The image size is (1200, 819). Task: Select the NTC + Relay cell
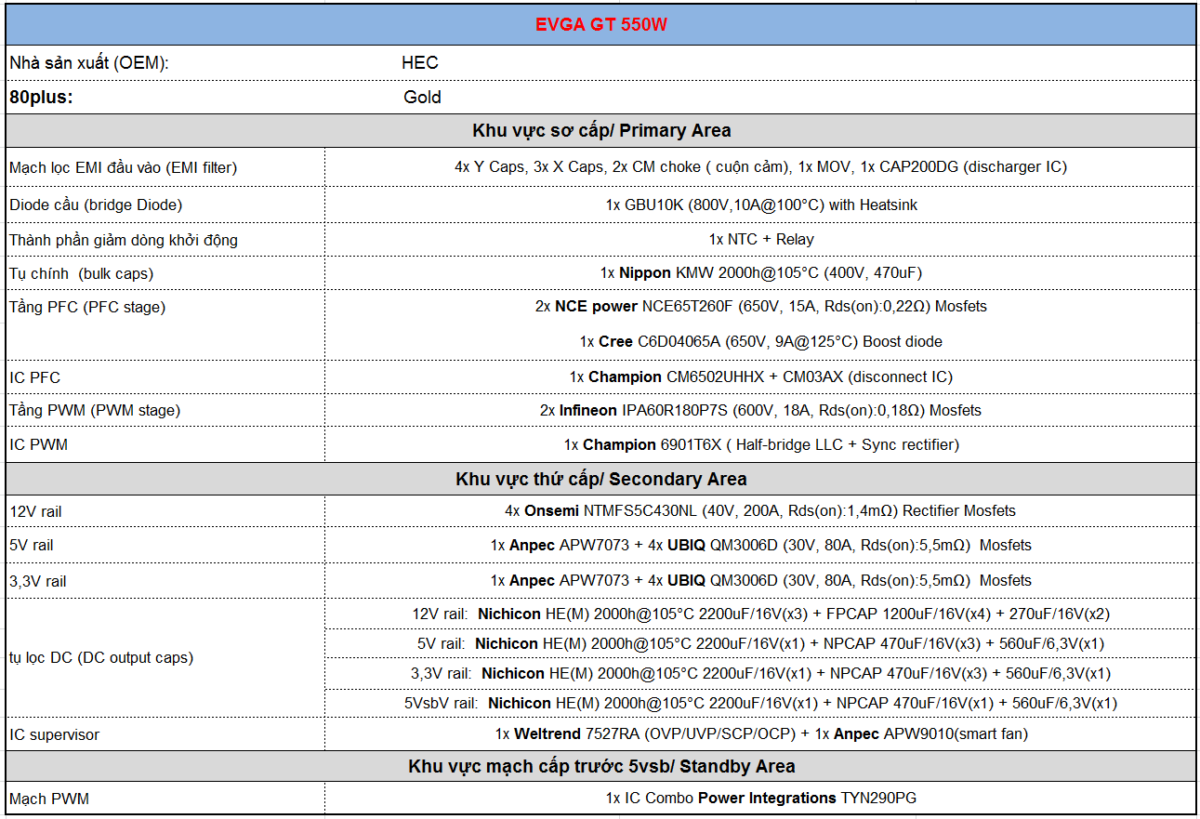point(761,239)
